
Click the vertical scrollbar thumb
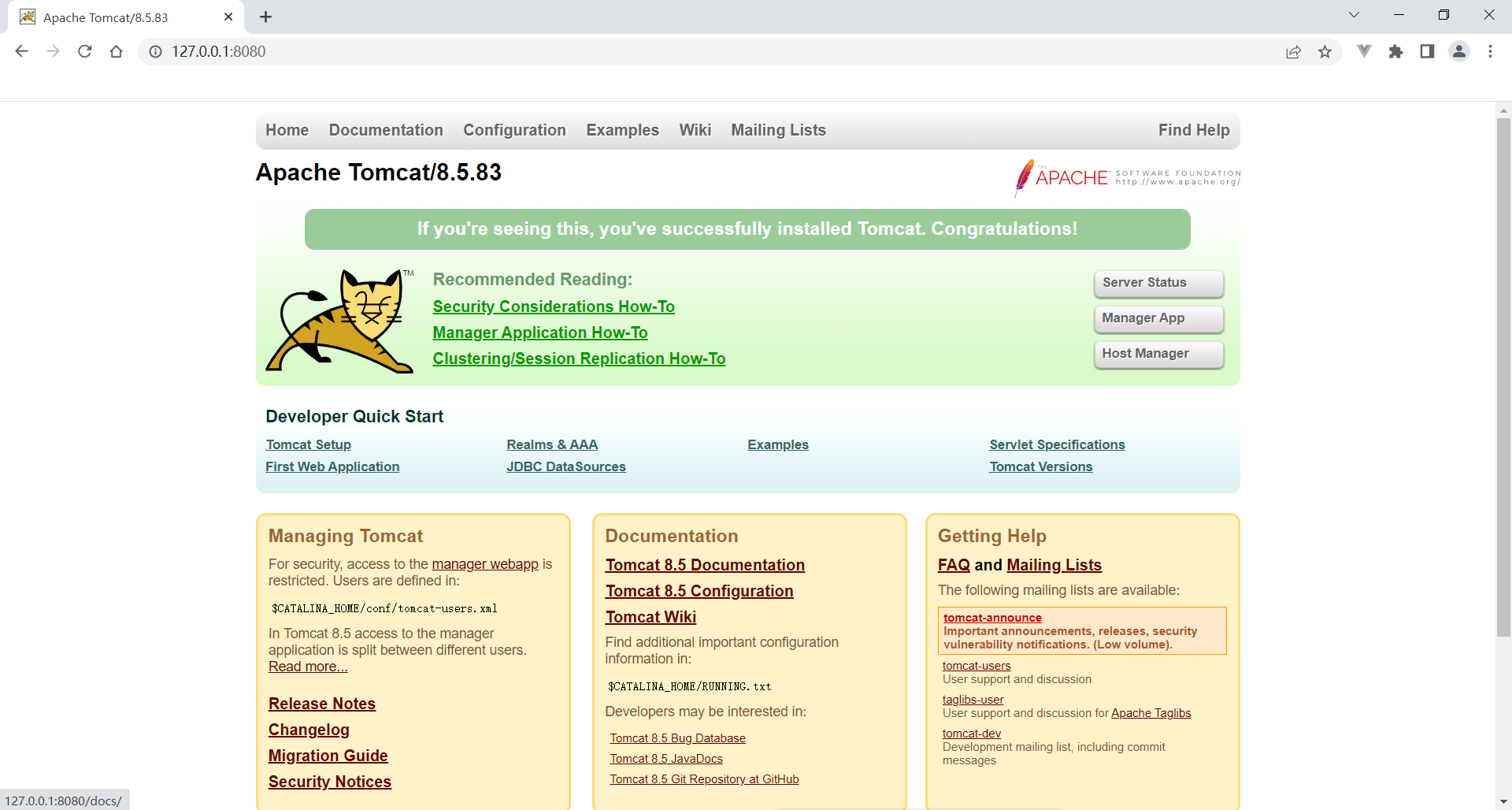point(1503,377)
